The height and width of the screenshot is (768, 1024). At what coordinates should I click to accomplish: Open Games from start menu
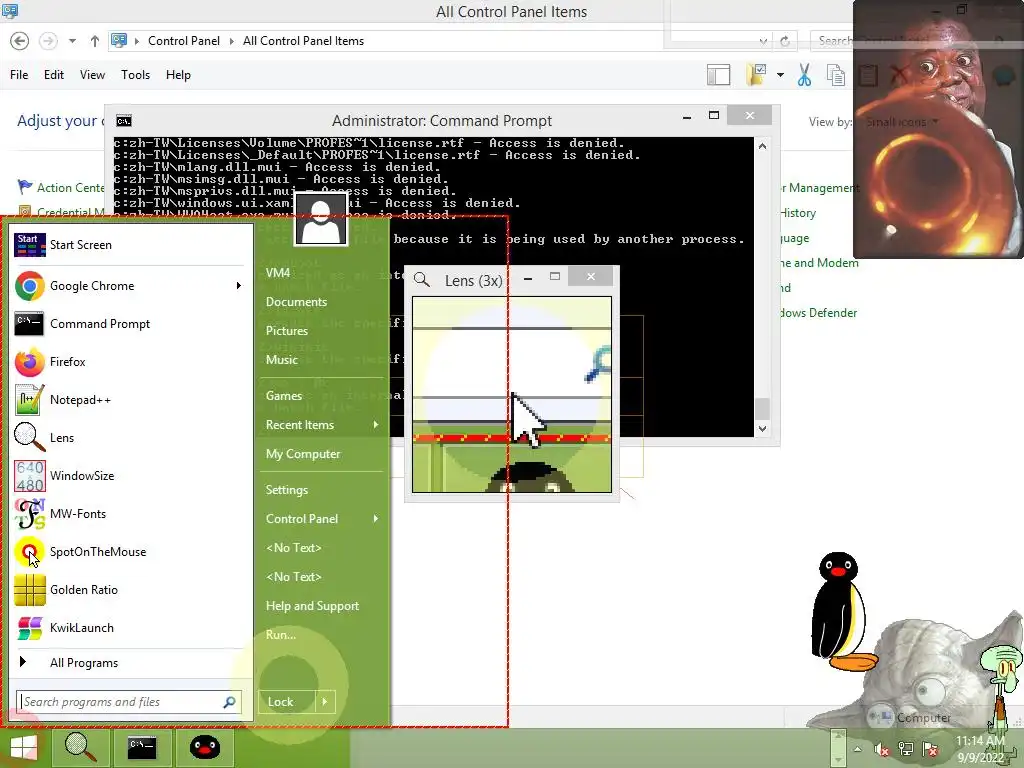click(x=283, y=396)
